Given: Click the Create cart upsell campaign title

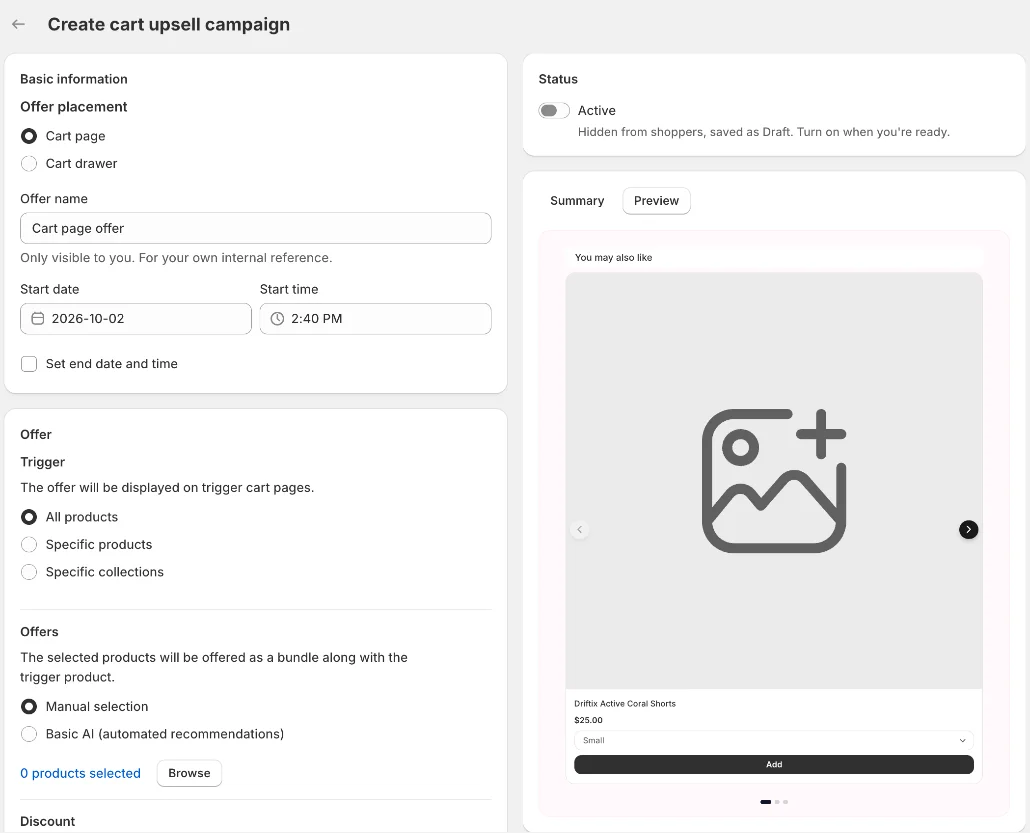Looking at the screenshot, I should click(169, 24).
